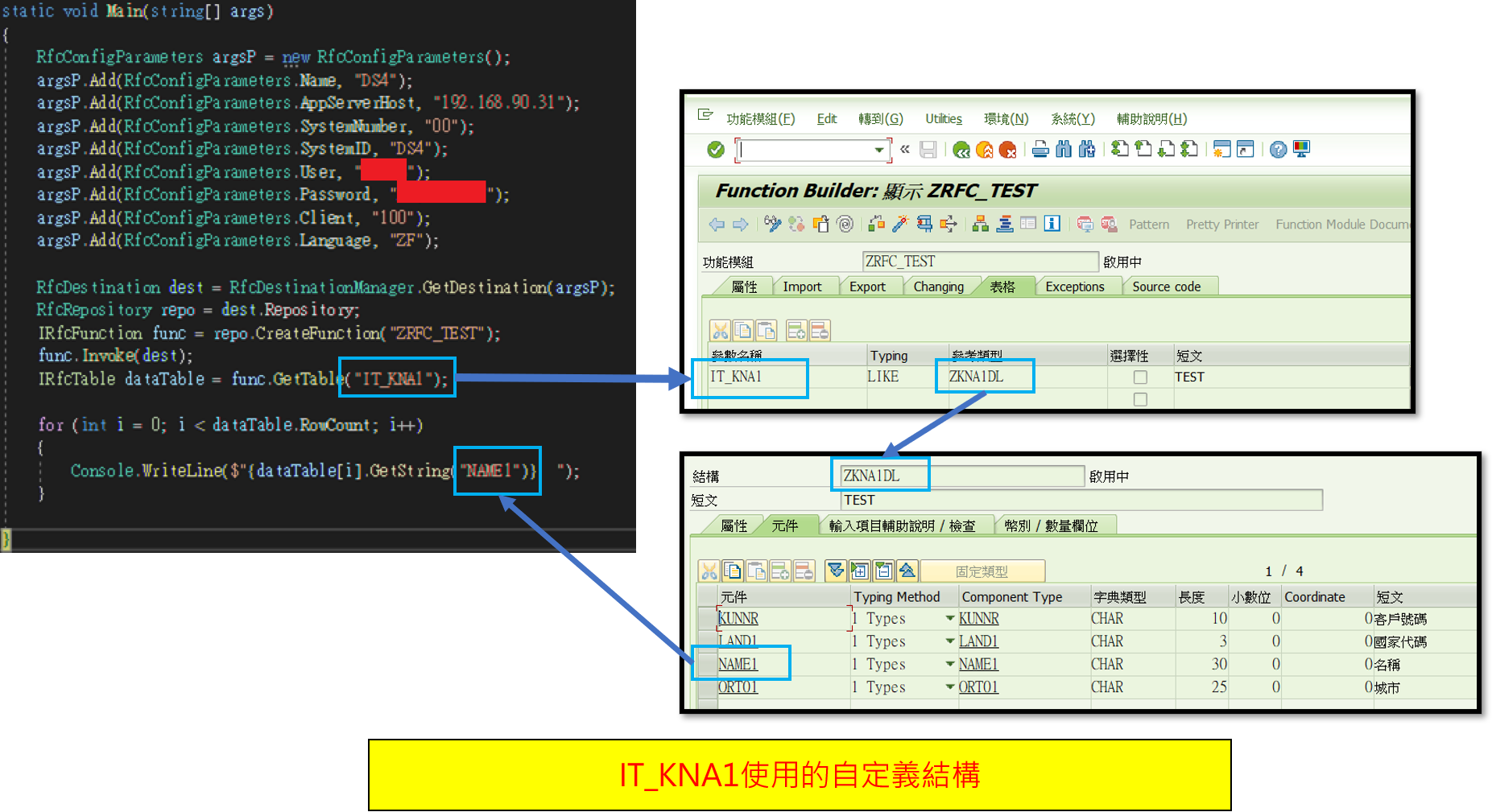Click the Pretty Printer button
Screen dimensions: 1492x812
(1221, 225)
